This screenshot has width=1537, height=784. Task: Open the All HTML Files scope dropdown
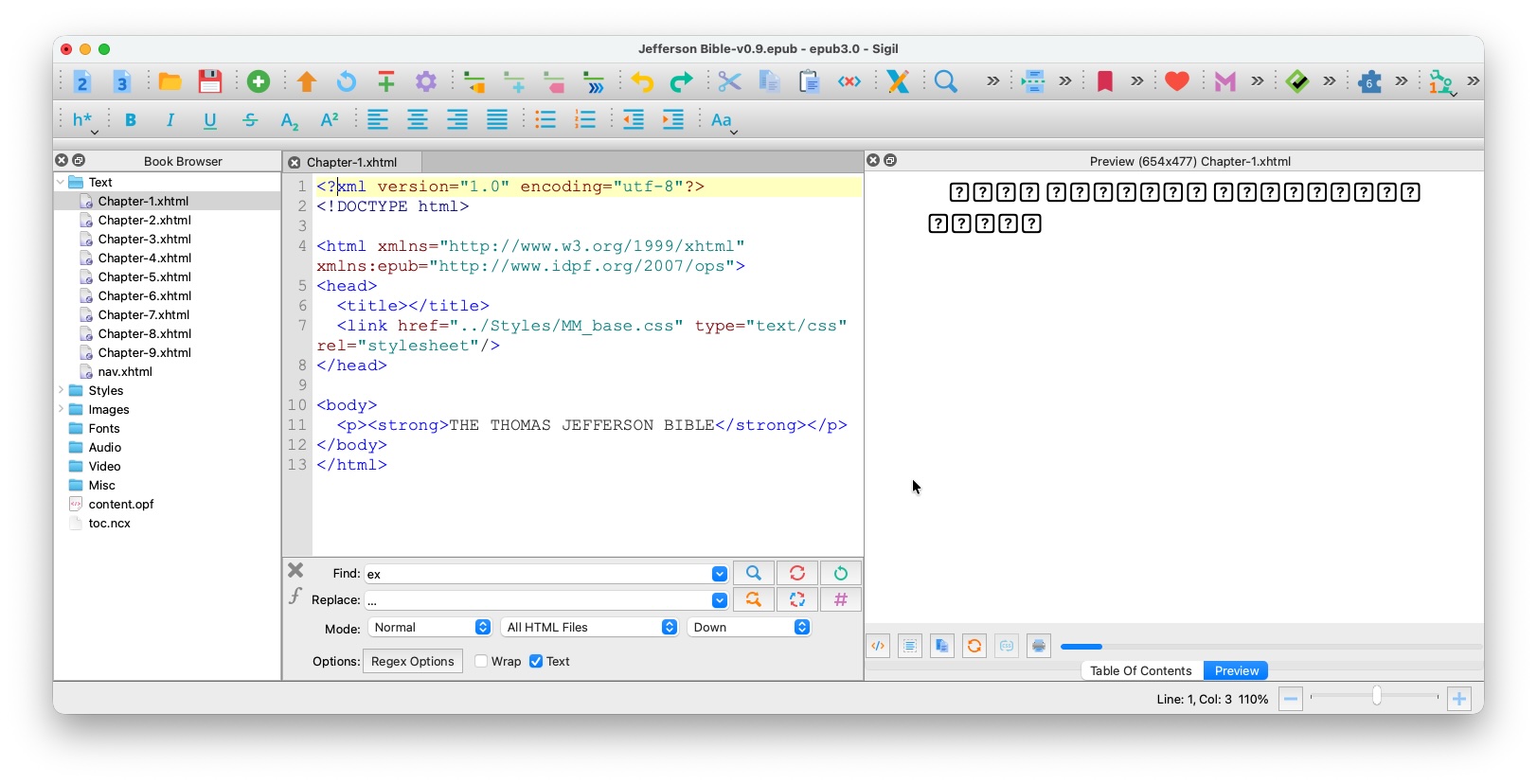589,627
